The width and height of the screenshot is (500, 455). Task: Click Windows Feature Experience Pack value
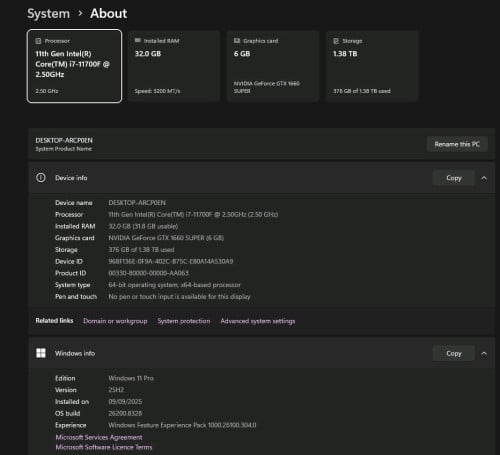click(182, 425)
